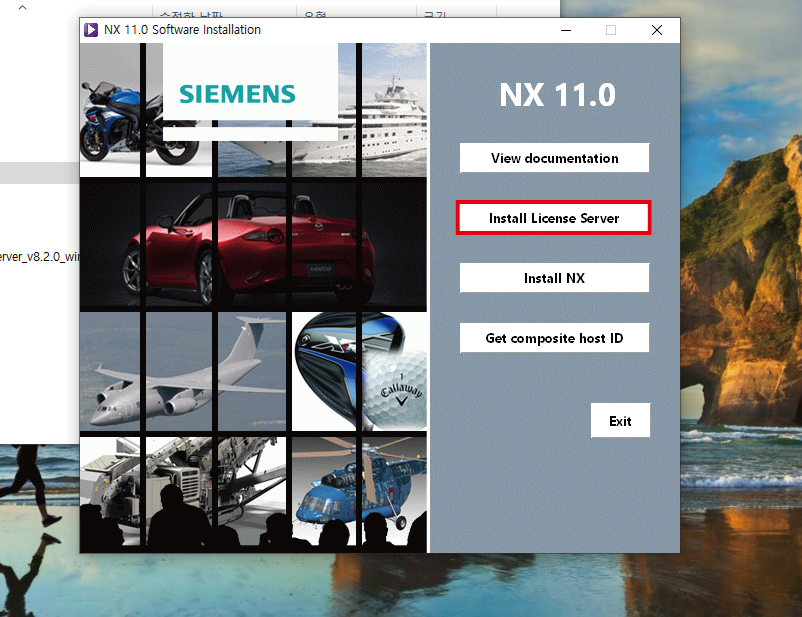Start the Install NX option
Image resolution: width=802 pixels, height=617 pixels.
pos(554,278)
